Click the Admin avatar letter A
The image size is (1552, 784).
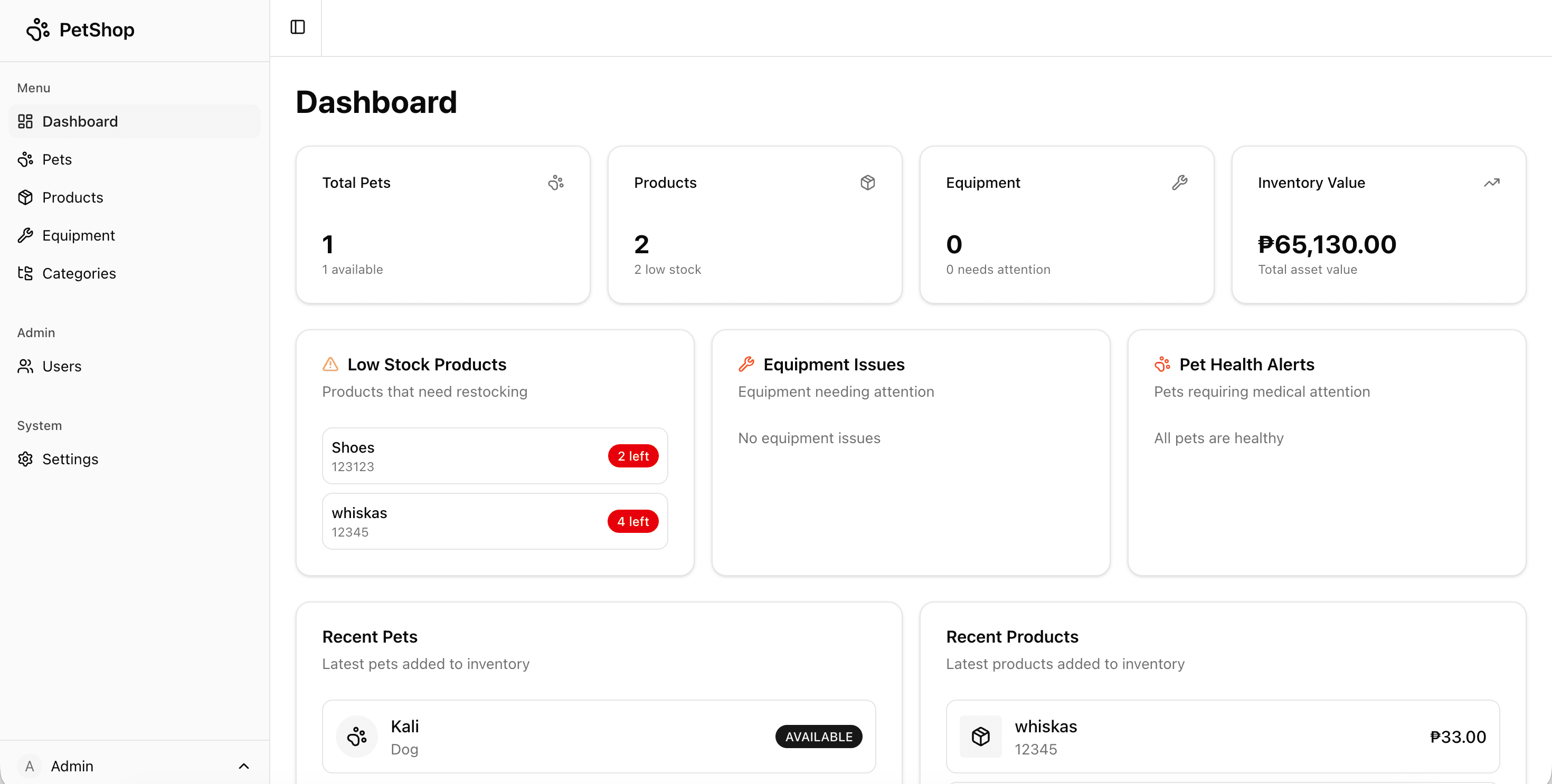click(x=29, y=766)
